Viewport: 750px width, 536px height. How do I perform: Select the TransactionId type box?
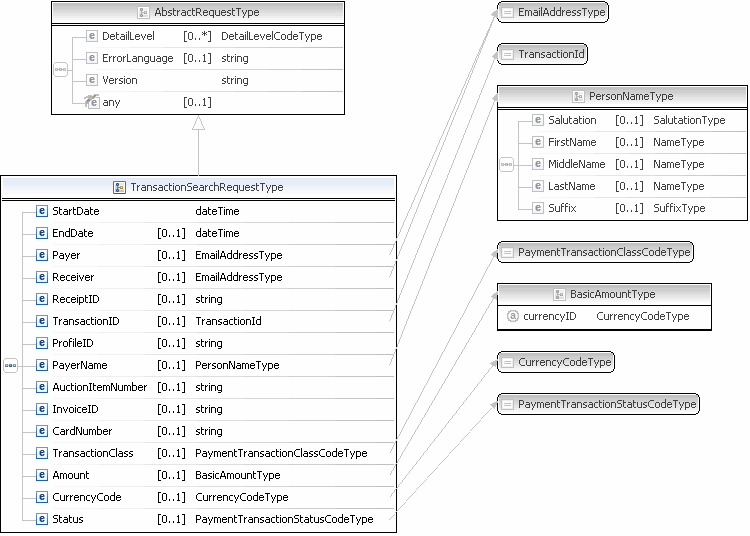(x=542, y=54)
